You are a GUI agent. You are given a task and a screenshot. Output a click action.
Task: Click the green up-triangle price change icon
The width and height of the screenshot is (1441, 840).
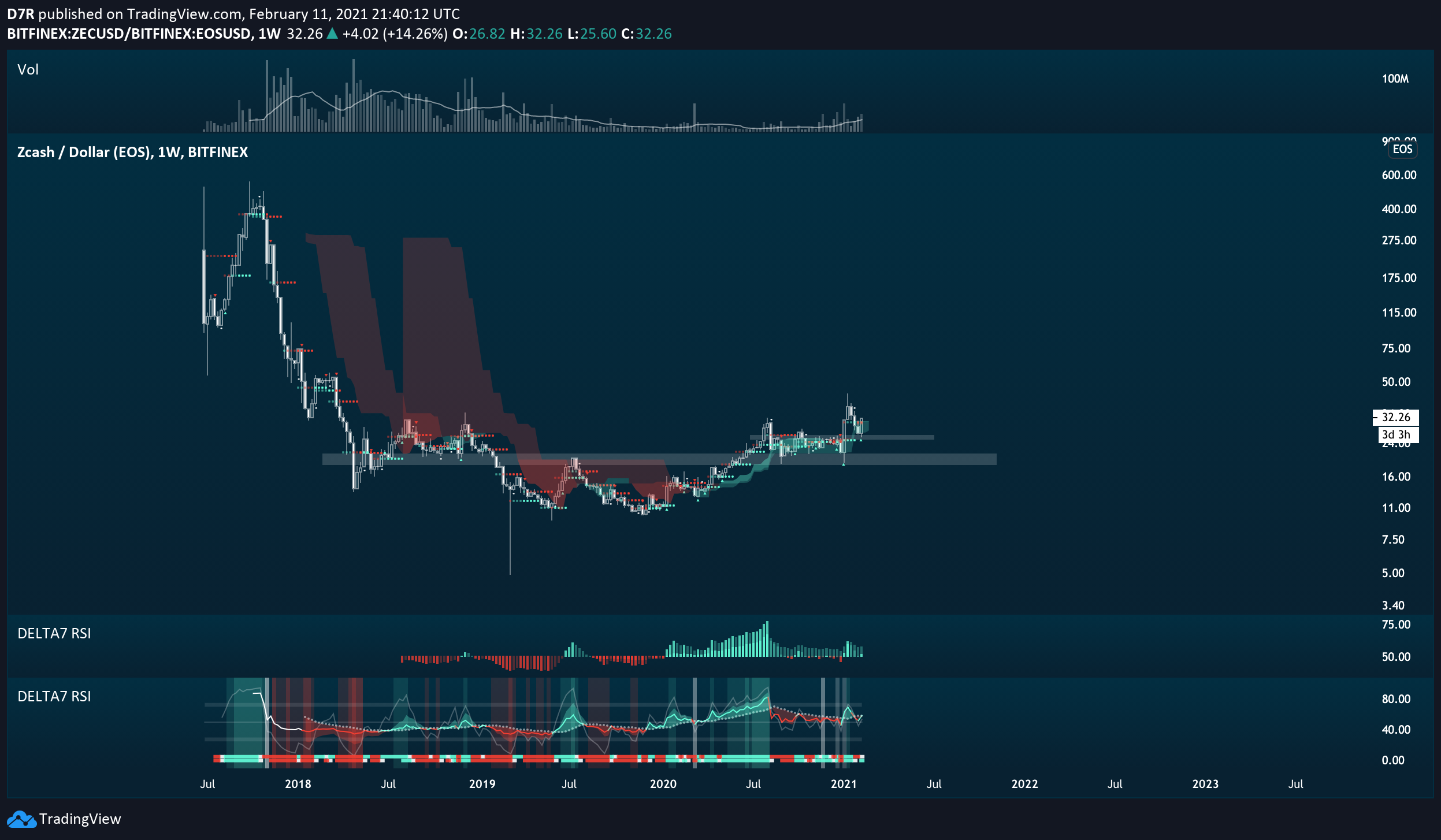pyautogui.click(x=332, y=34)
